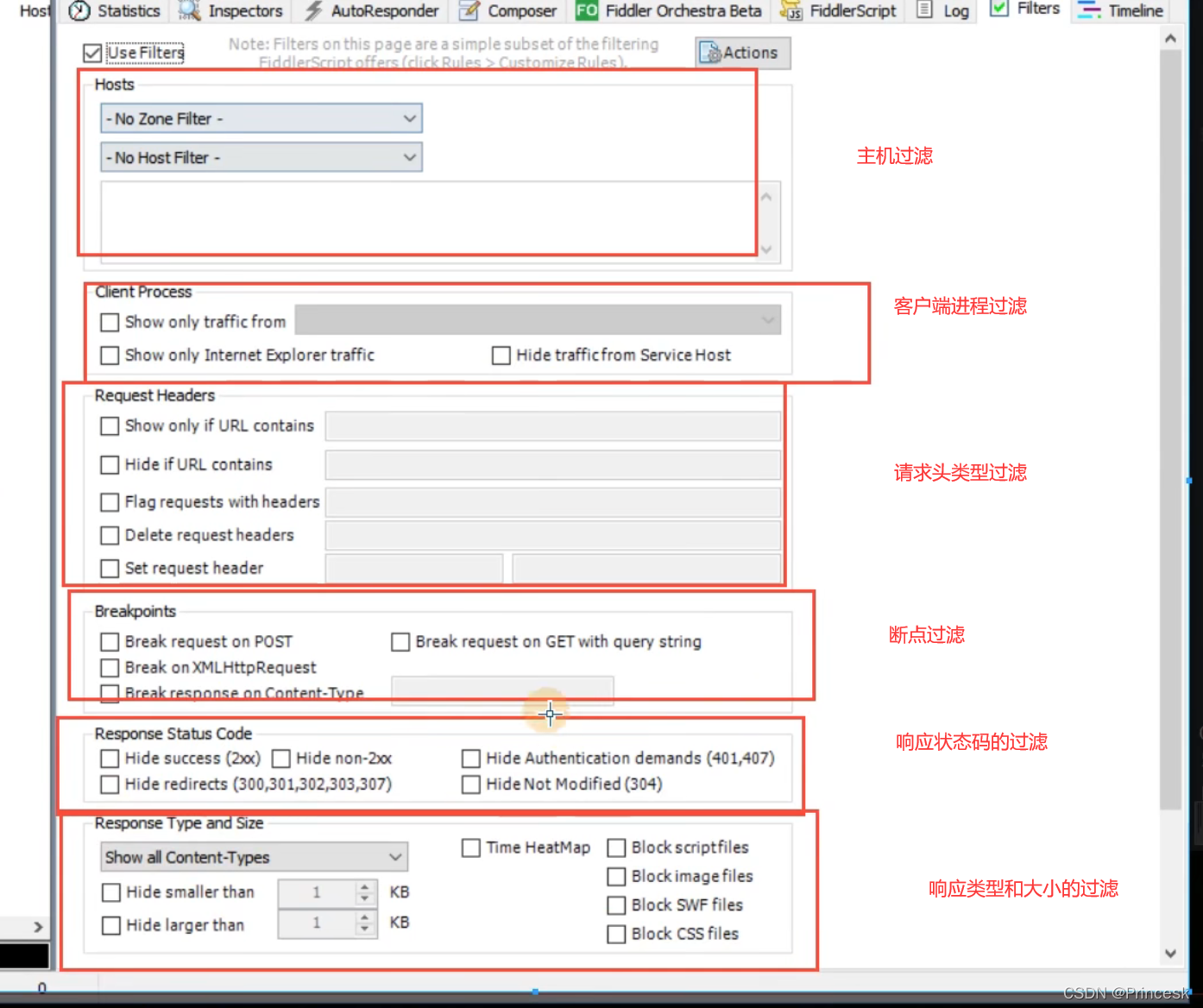The image size is (1203, 1008).
Task: Switch to the Inspectors tab
Action: tap(230, 10)
